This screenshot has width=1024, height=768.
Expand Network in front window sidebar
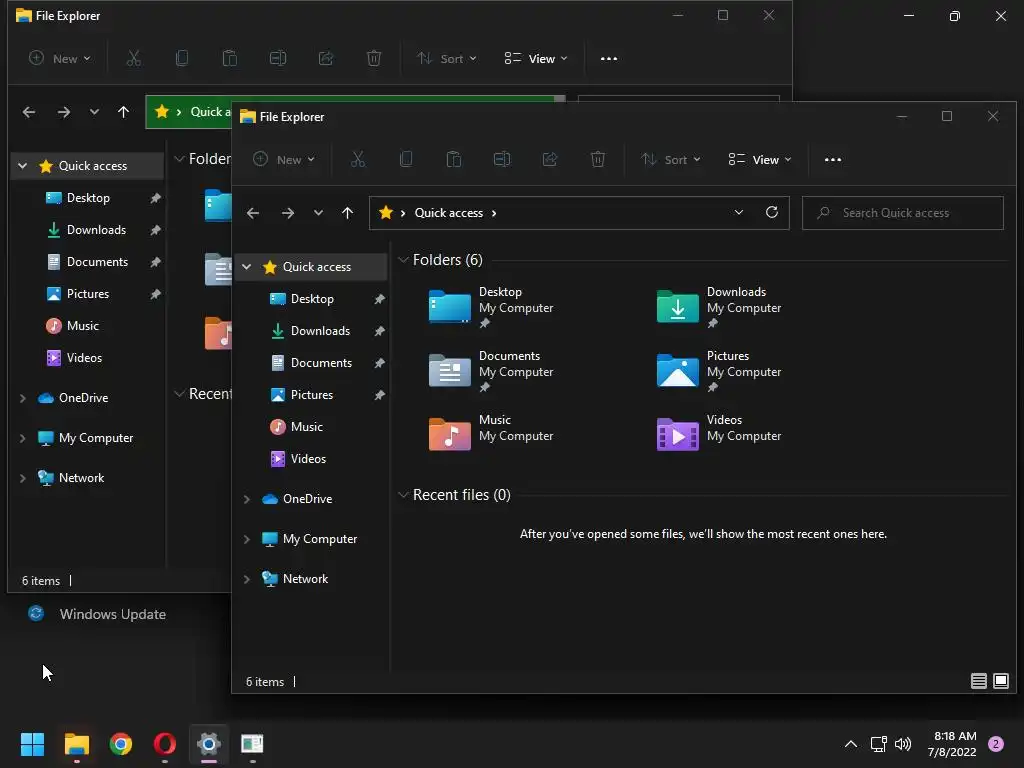click(247, 579)
